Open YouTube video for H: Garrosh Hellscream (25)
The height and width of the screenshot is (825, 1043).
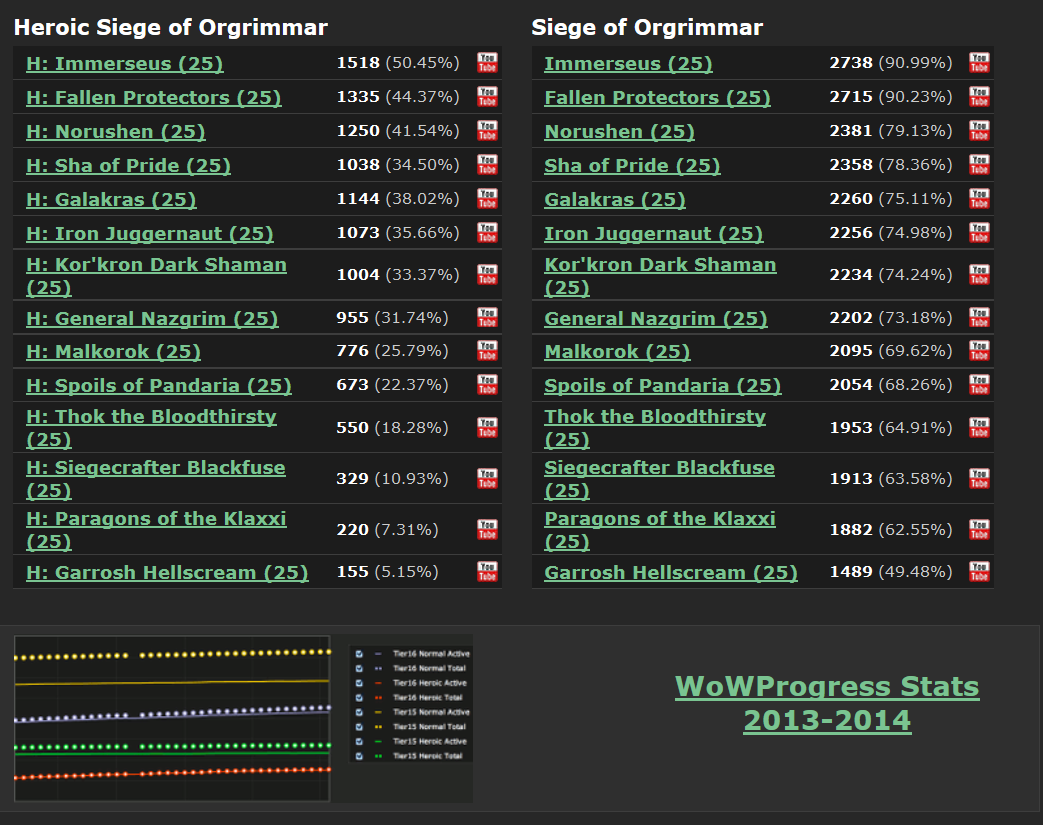pyautogui.click(x=488, y=572)
